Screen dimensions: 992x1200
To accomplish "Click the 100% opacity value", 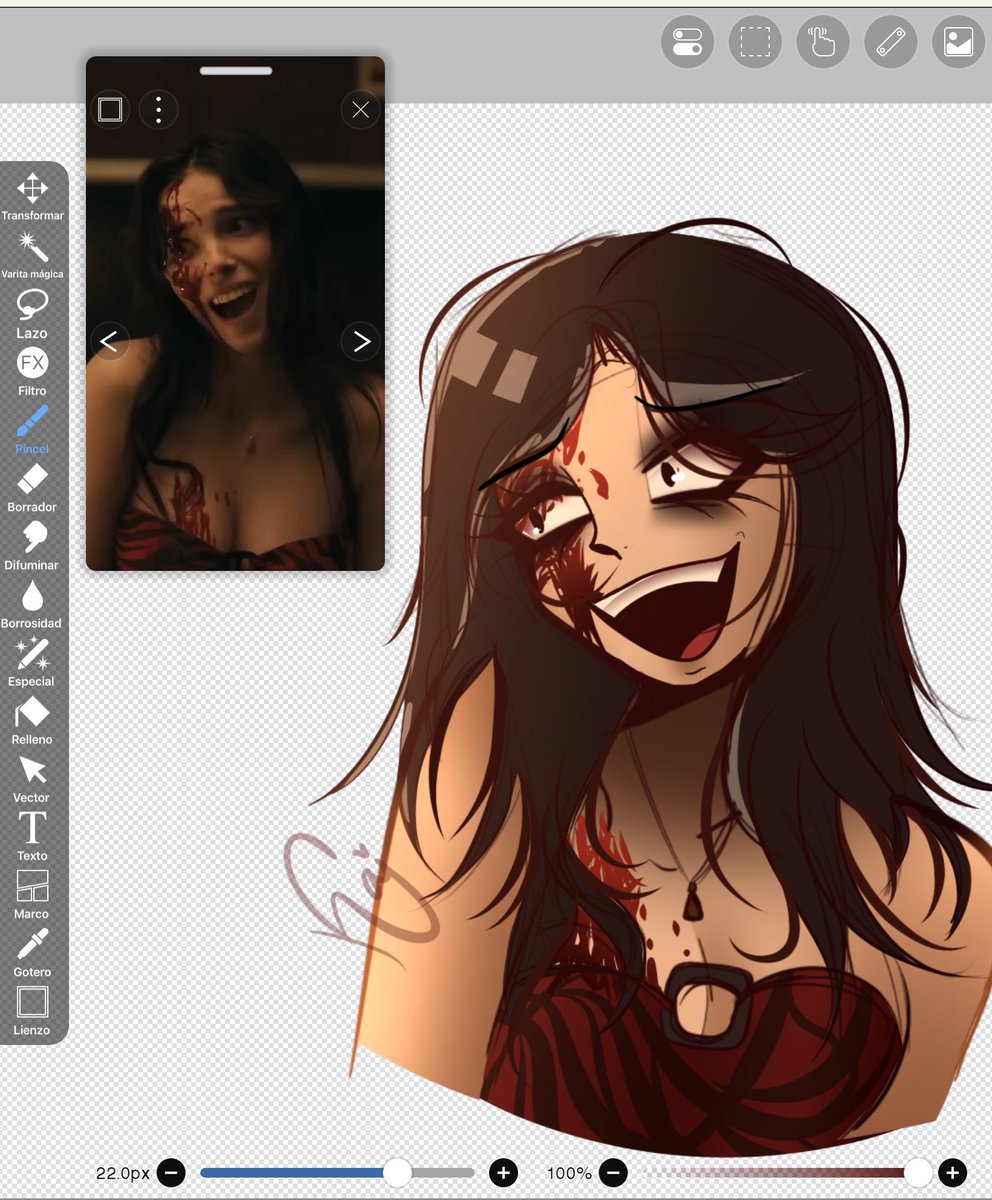I will (x=570, y=1173).
